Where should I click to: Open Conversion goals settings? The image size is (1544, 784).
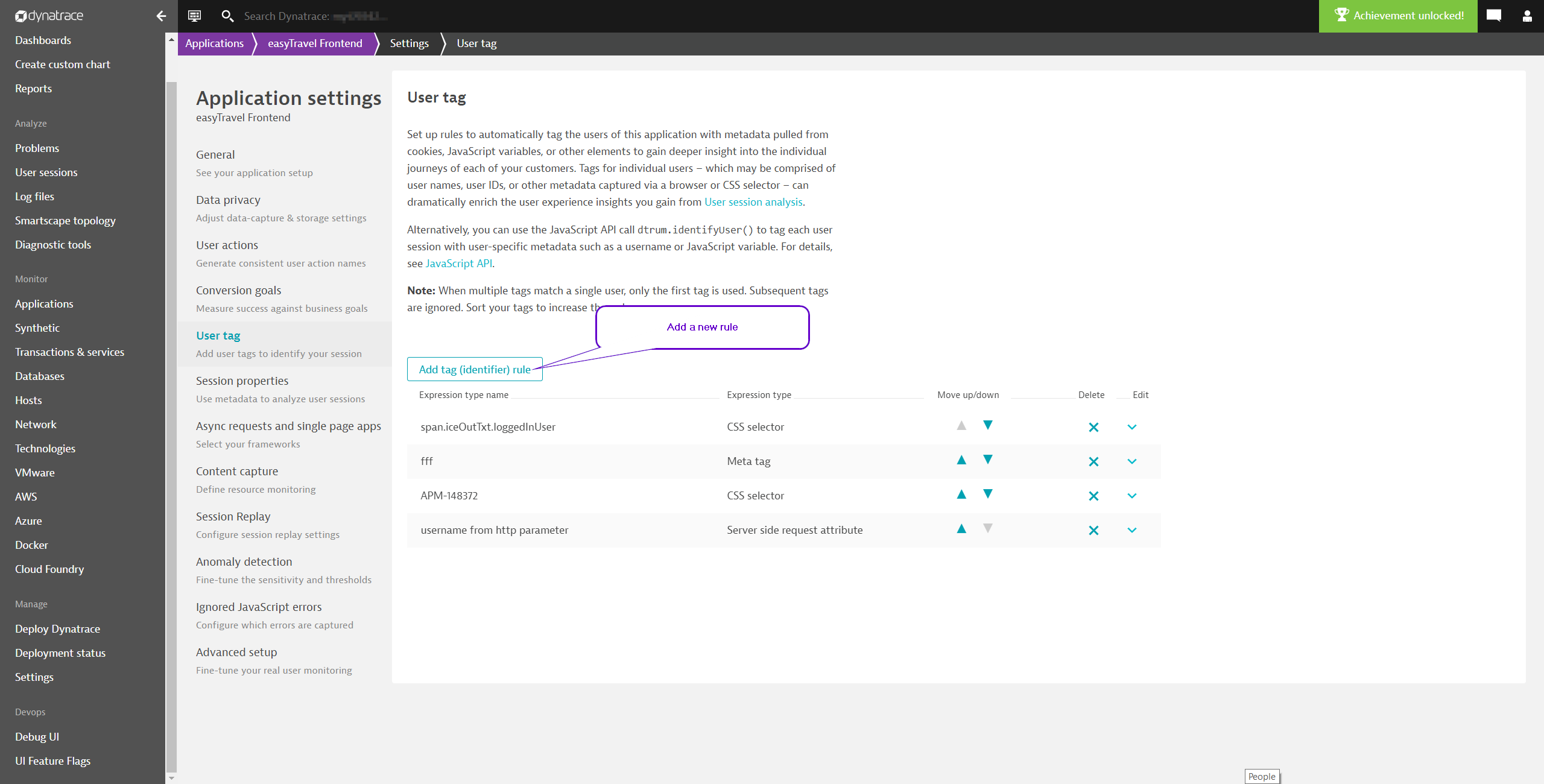click(285, 299)
